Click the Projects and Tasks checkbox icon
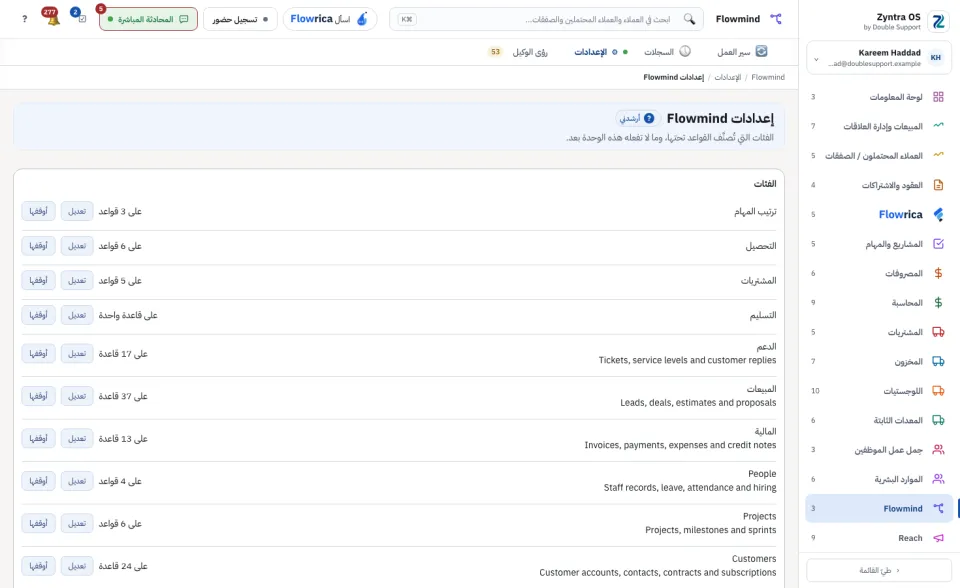This screenshot has height=588, width=960. (938, 244)
